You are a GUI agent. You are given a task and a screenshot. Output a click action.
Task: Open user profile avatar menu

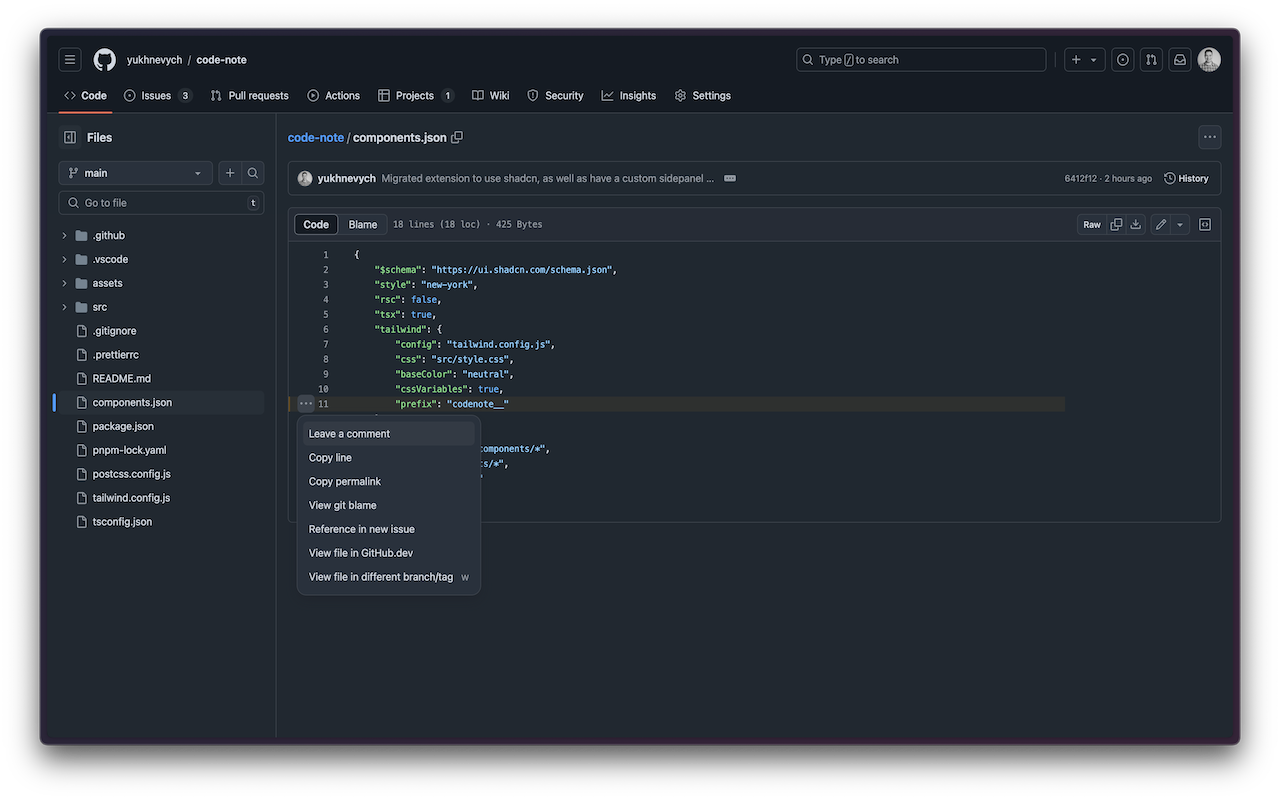pos(1209,60)
